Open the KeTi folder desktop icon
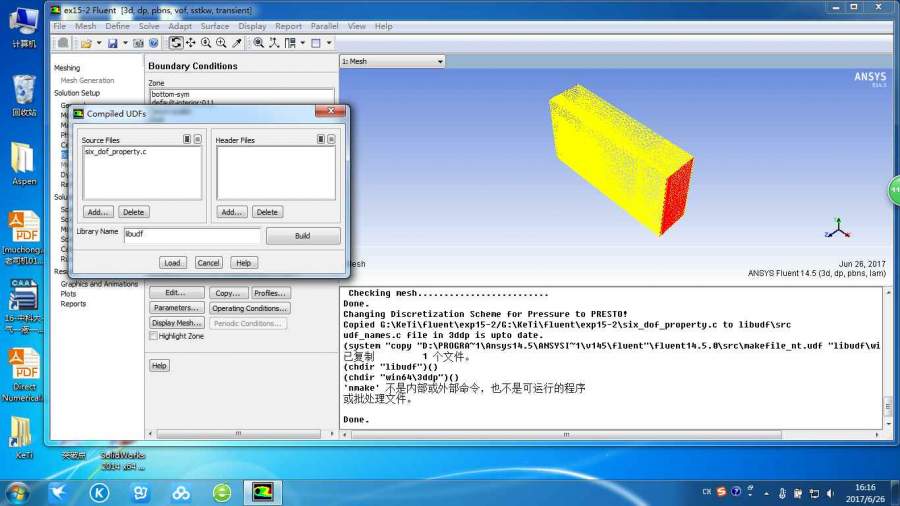The image size is (900, 506). click(x=24, y=439)
